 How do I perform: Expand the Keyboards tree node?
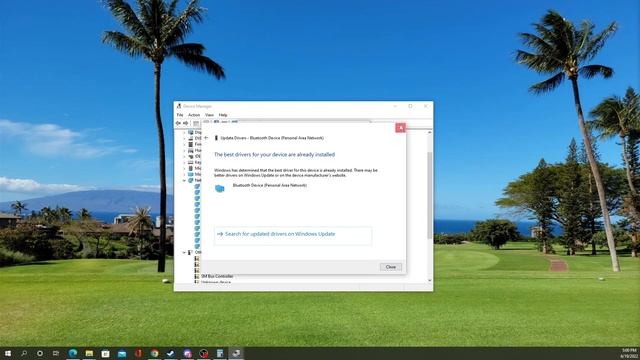184,162
